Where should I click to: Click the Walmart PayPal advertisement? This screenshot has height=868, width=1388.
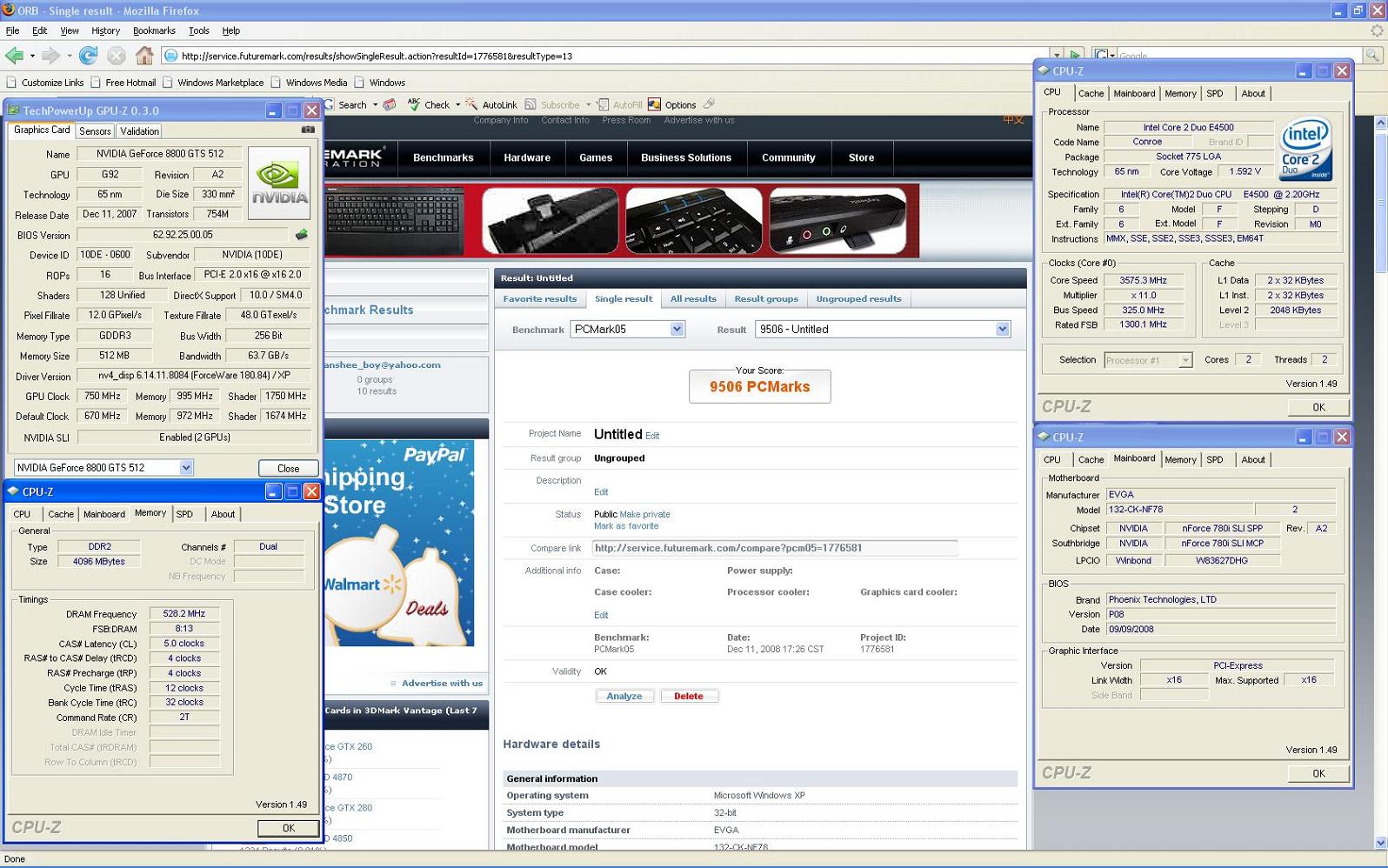tap(399, 543)
